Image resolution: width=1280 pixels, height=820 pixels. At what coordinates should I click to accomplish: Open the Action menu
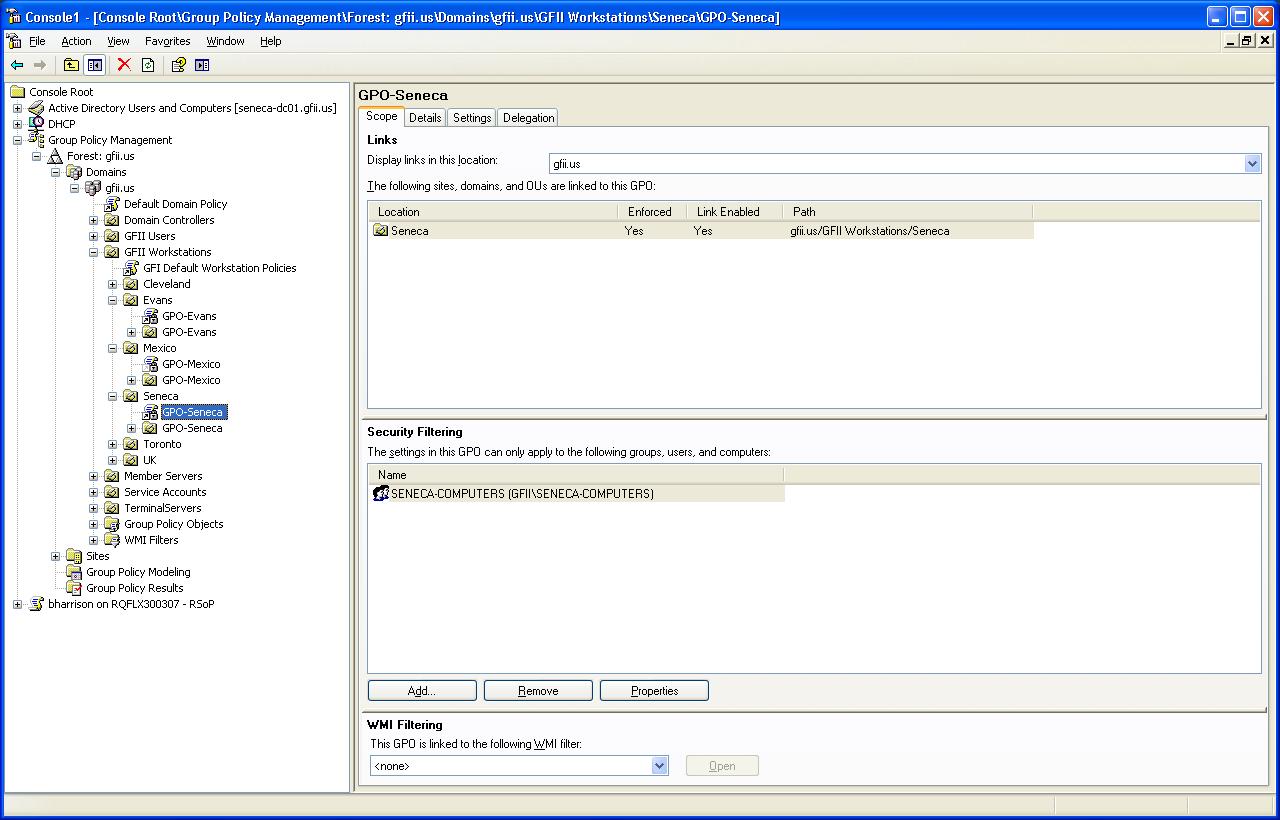76,41
